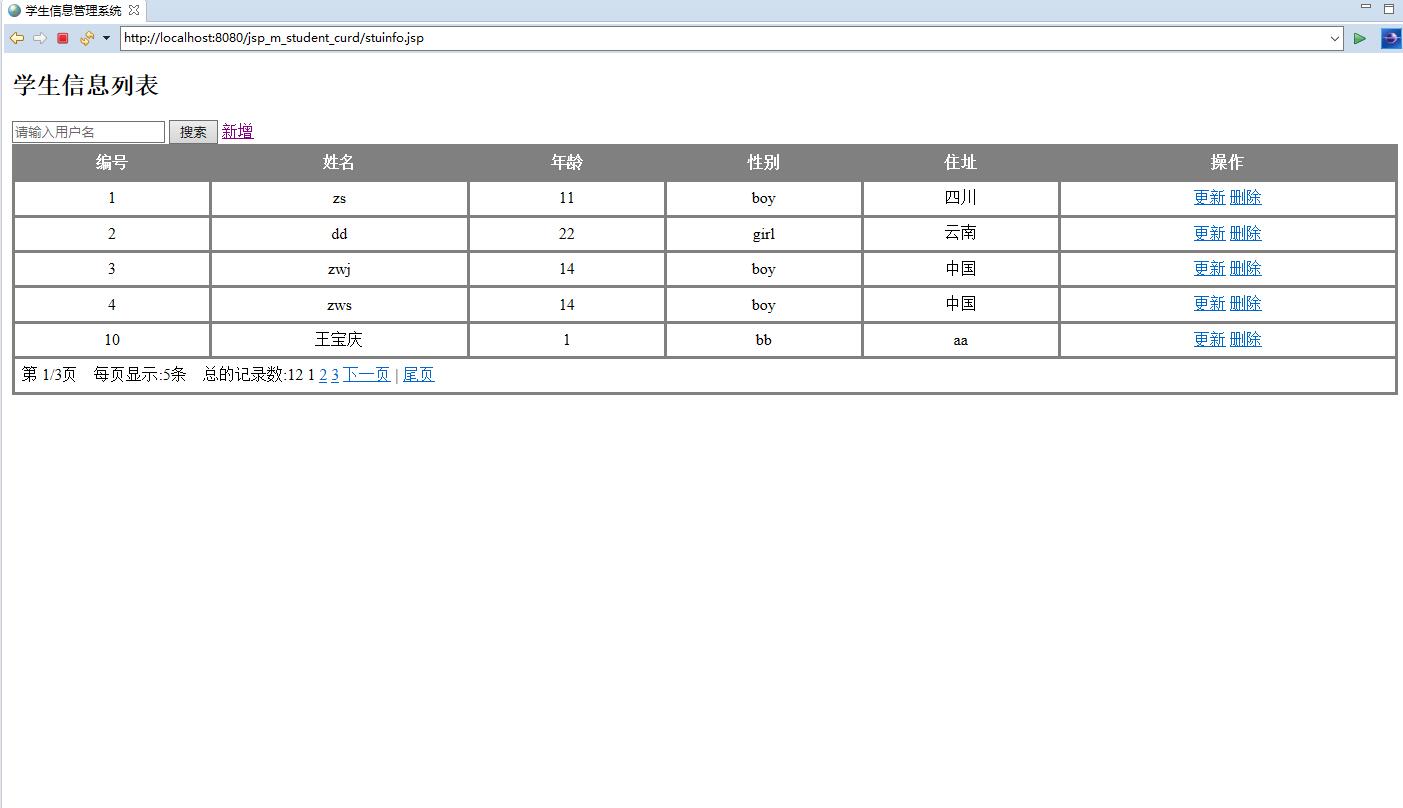Jump to last page via 尾页 link
The image size is (1403, 808).
click(x=418, y=373)
